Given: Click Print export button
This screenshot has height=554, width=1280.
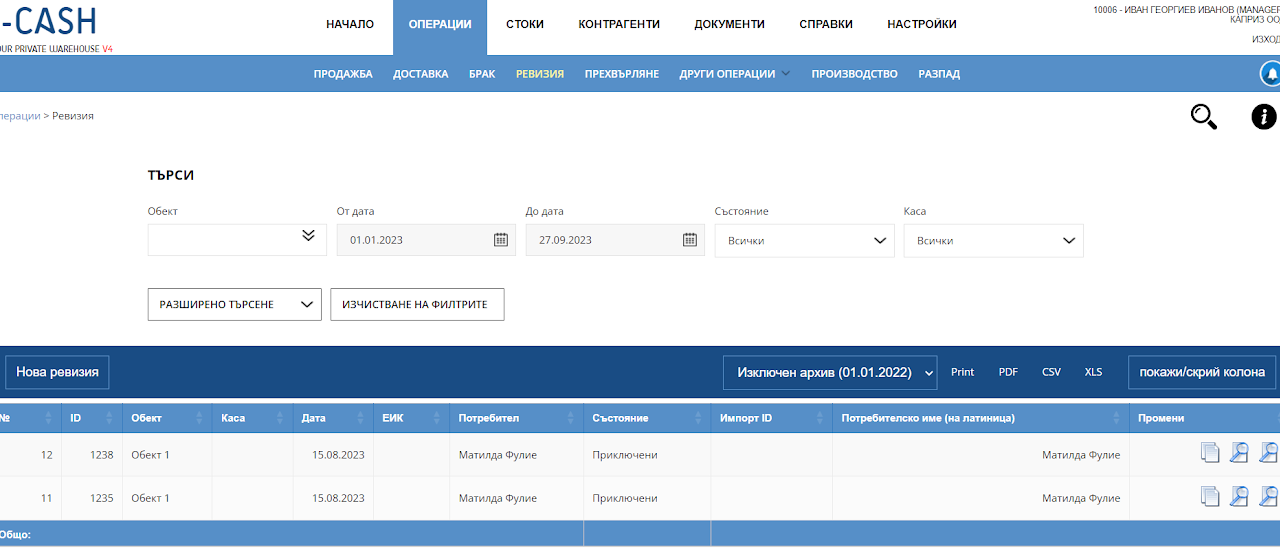Looking at the screenshot, I should (x=962, y=372).
